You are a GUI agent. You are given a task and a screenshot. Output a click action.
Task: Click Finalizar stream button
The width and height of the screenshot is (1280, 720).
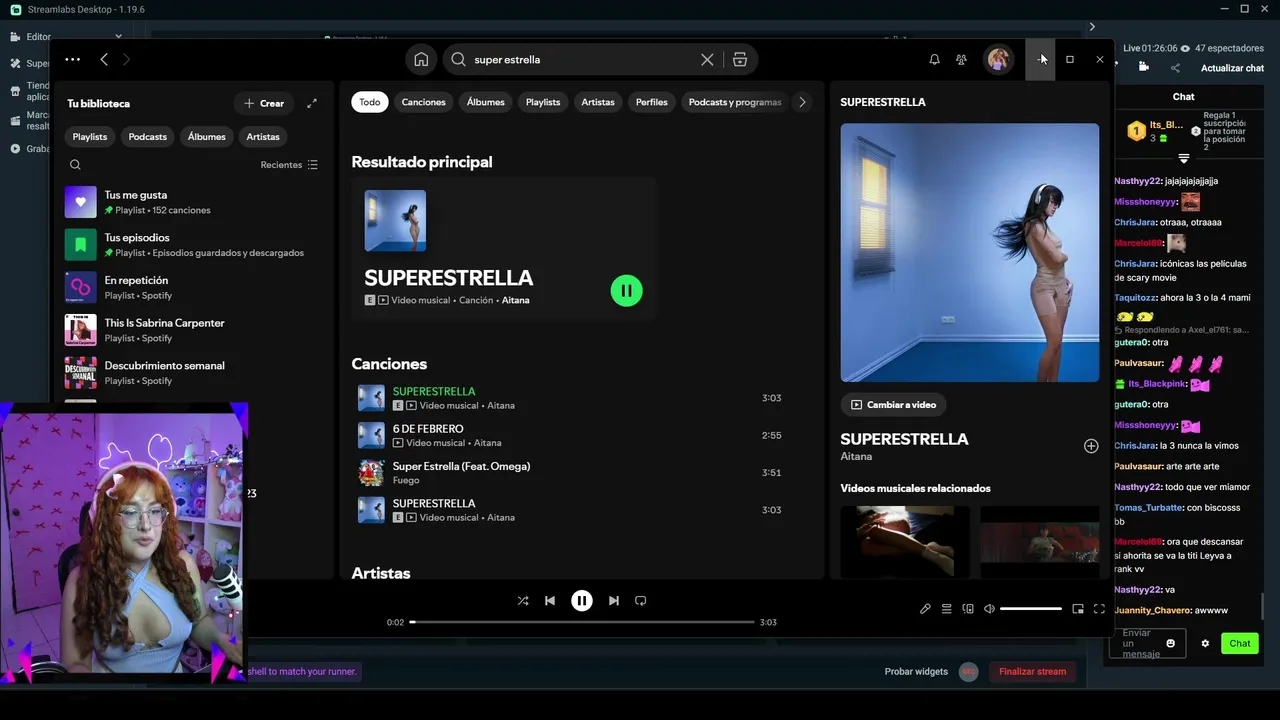pyautogui.click(x=1032, y=672)
